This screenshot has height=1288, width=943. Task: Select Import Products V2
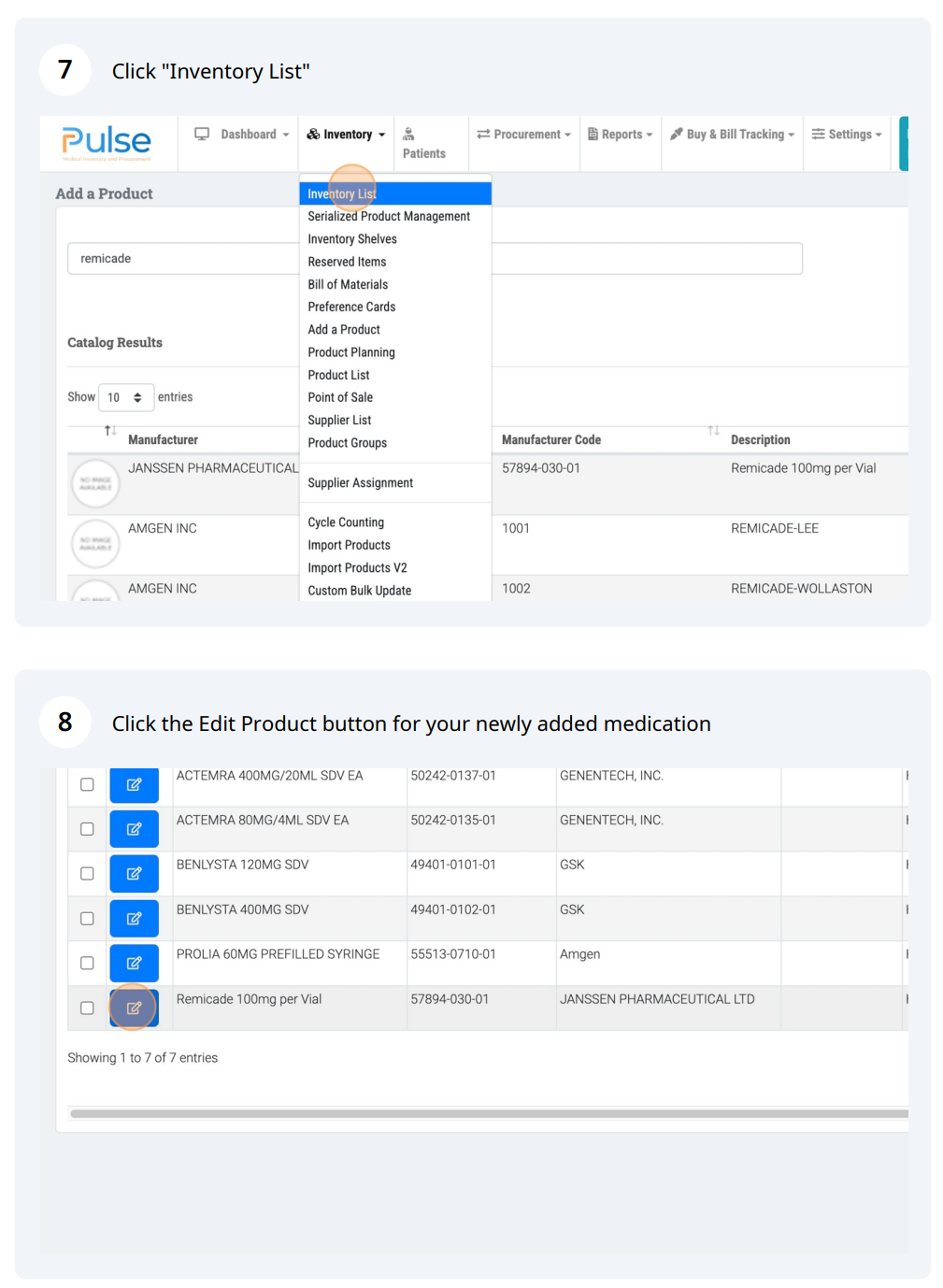(x=357, y=568)
